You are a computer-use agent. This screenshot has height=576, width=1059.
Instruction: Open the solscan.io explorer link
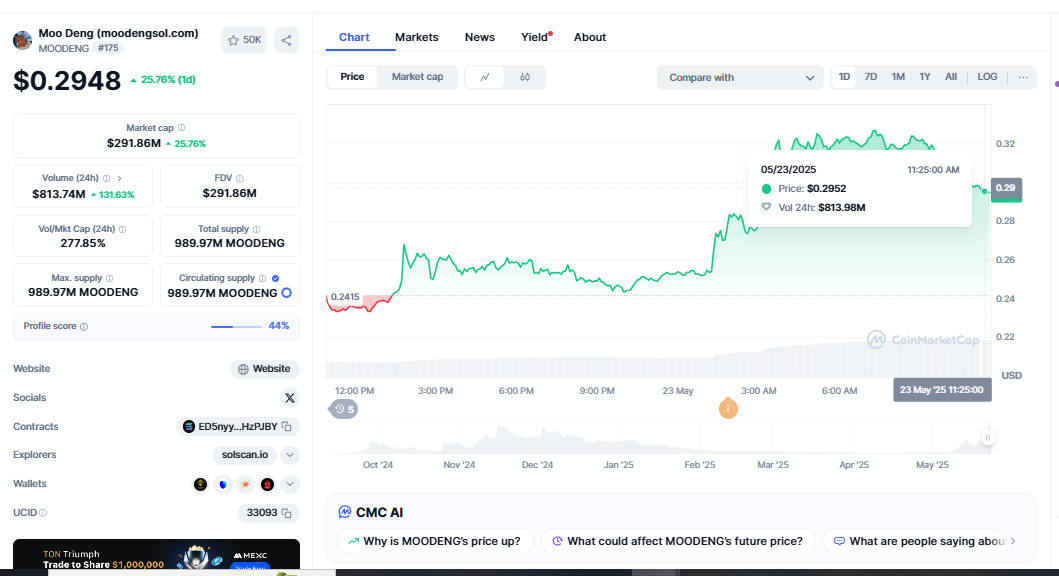[x=244, y=455]
